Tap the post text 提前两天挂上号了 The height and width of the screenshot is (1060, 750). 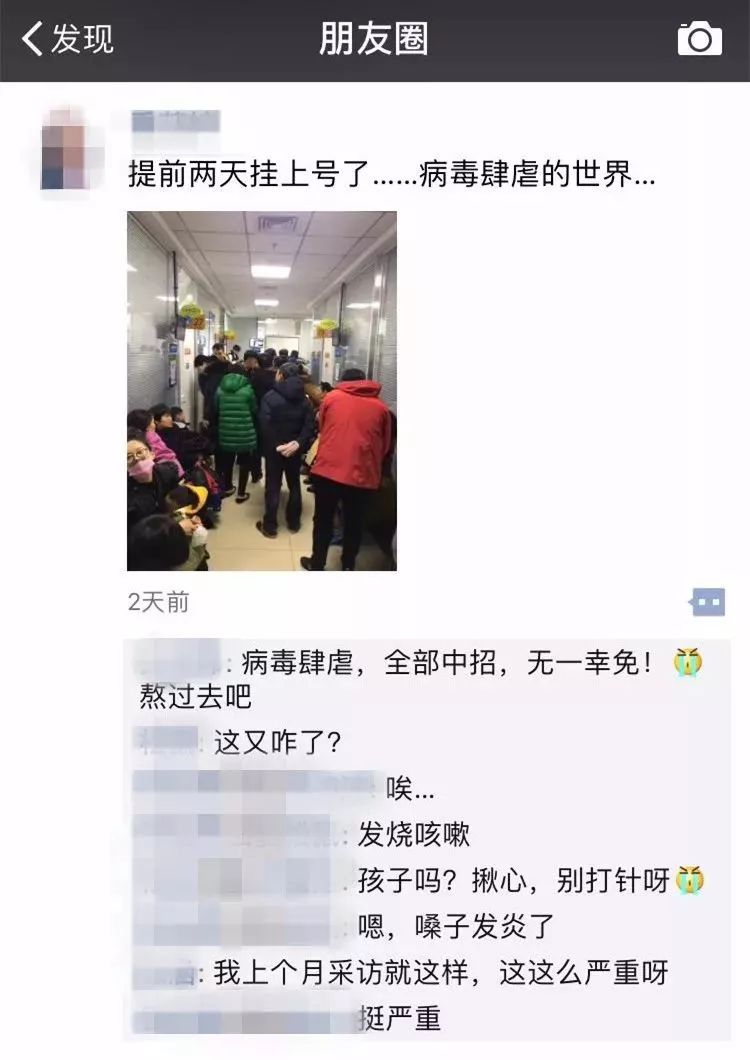(x=248, y=174)
